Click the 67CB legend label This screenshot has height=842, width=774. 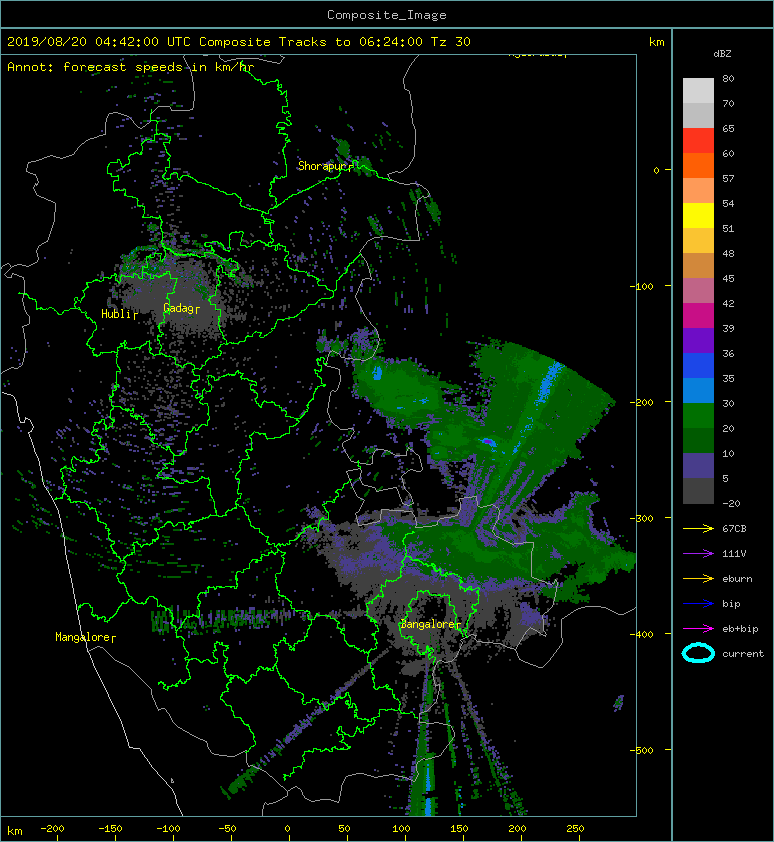[734, 529]
